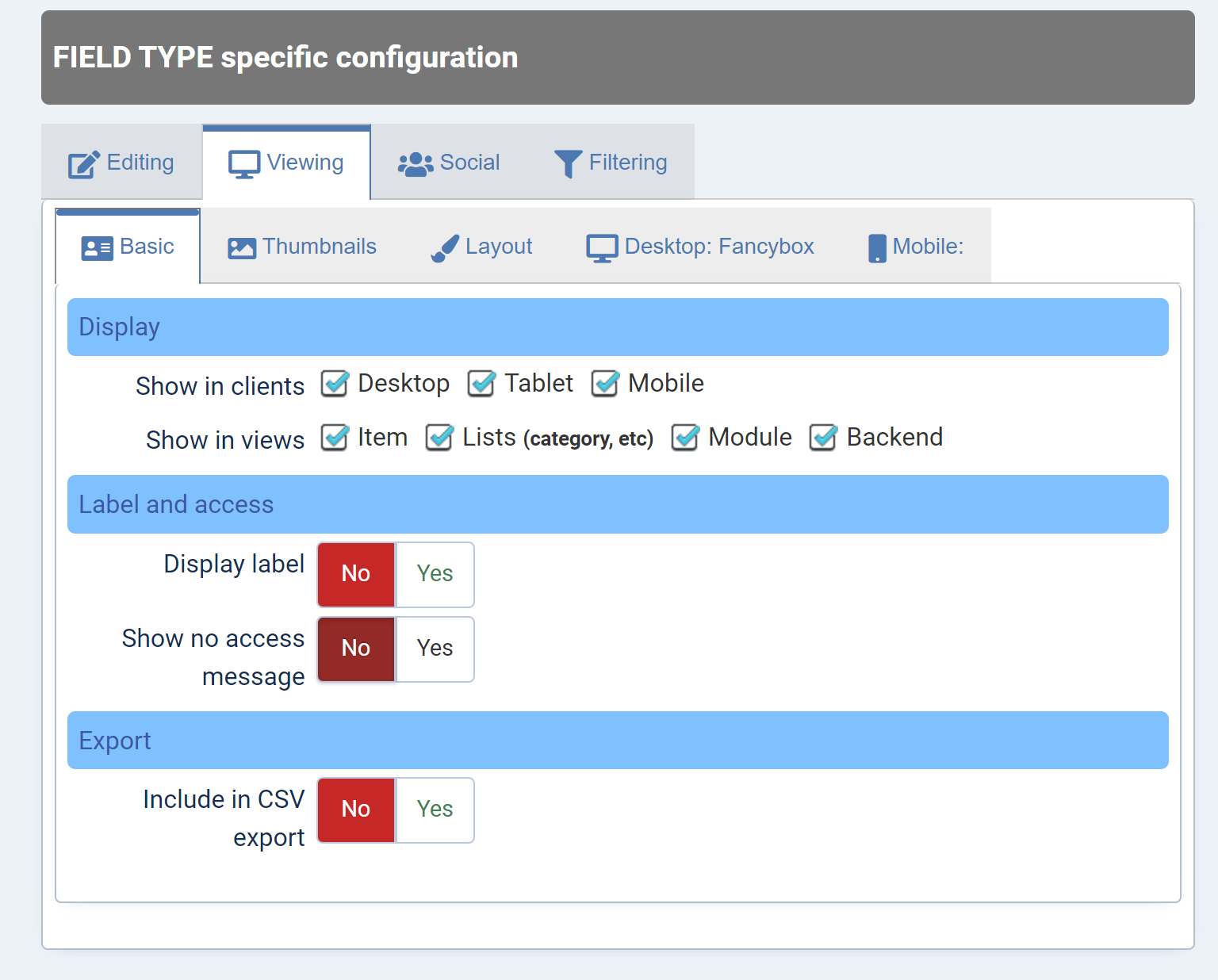
Task: Click the Display label field label
Action: pyautogui.click(x=234, y=564)
